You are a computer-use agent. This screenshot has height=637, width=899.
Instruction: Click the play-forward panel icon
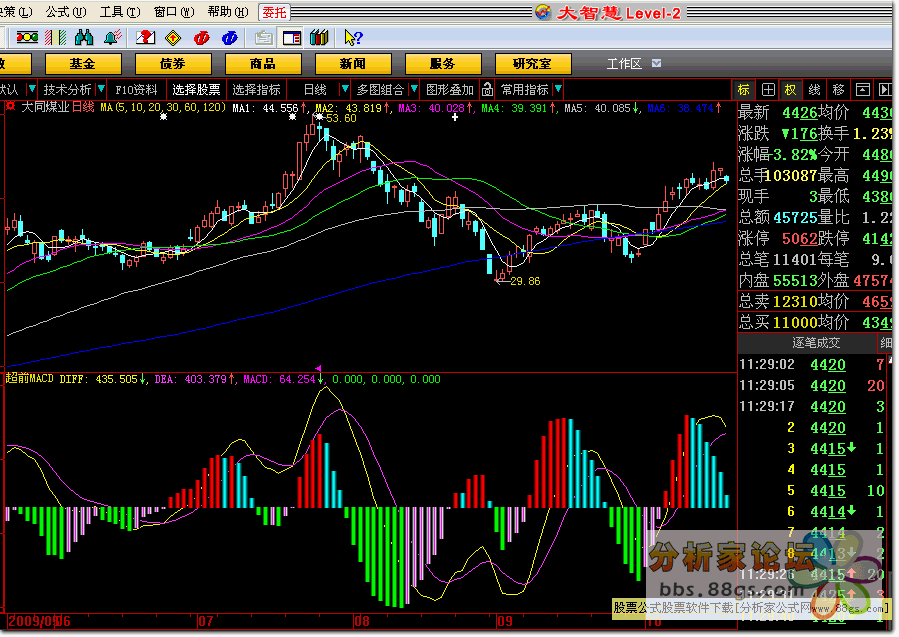pos(884,89)
